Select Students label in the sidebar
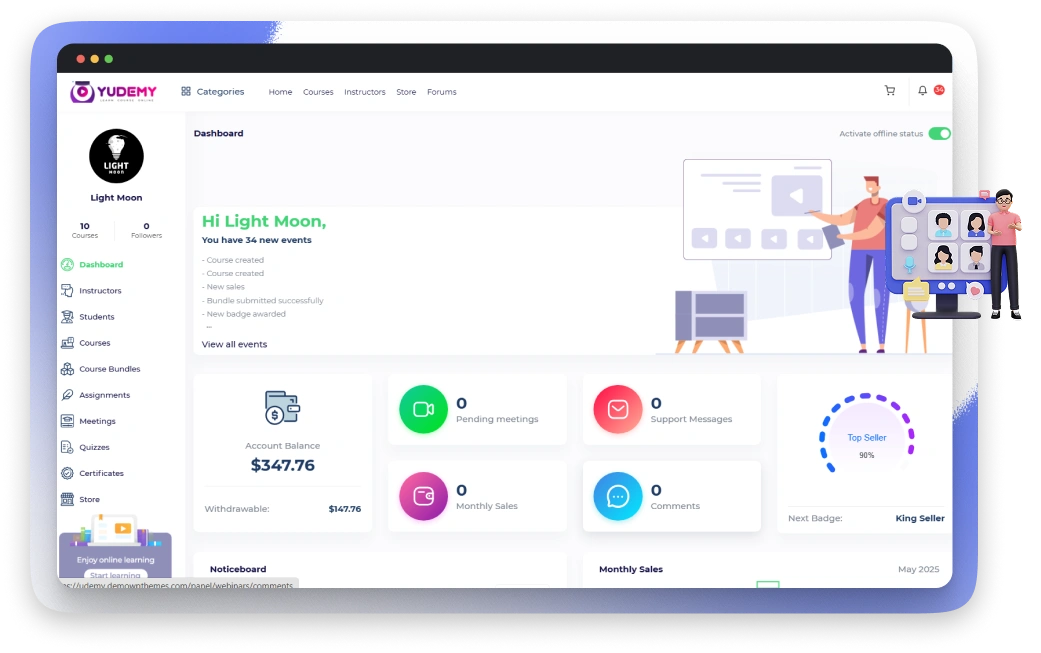This screenshot has height=653, width=1041. (97, 317)
